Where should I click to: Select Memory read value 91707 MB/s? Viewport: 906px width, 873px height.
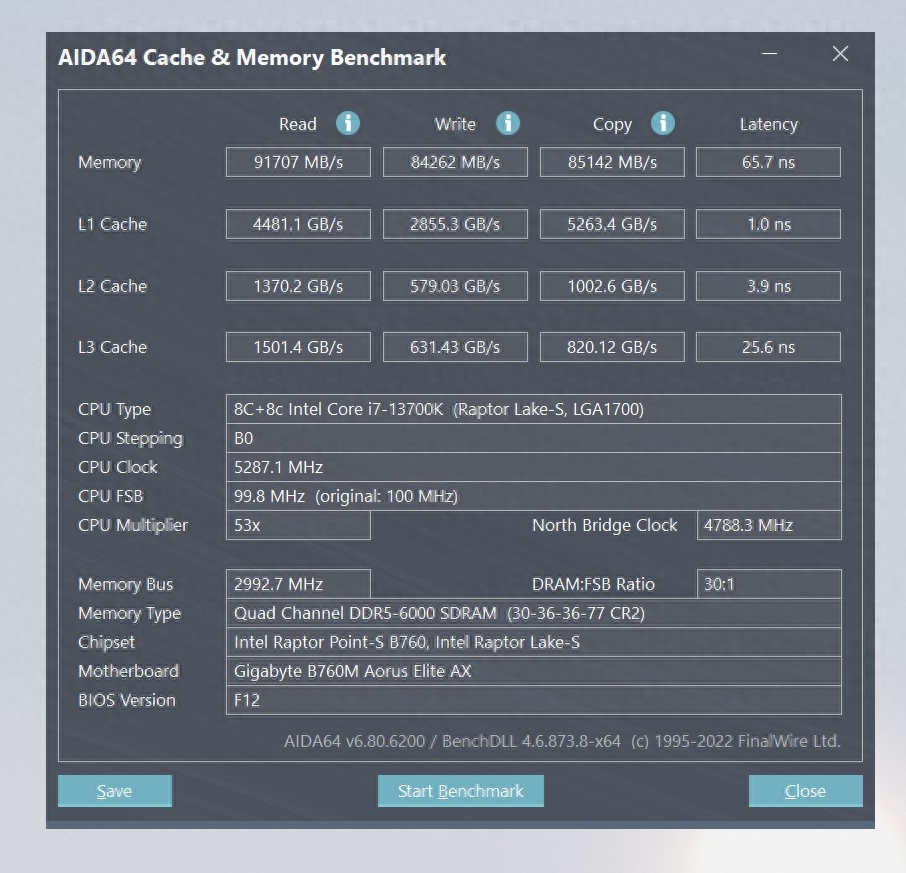pos(298,162)
